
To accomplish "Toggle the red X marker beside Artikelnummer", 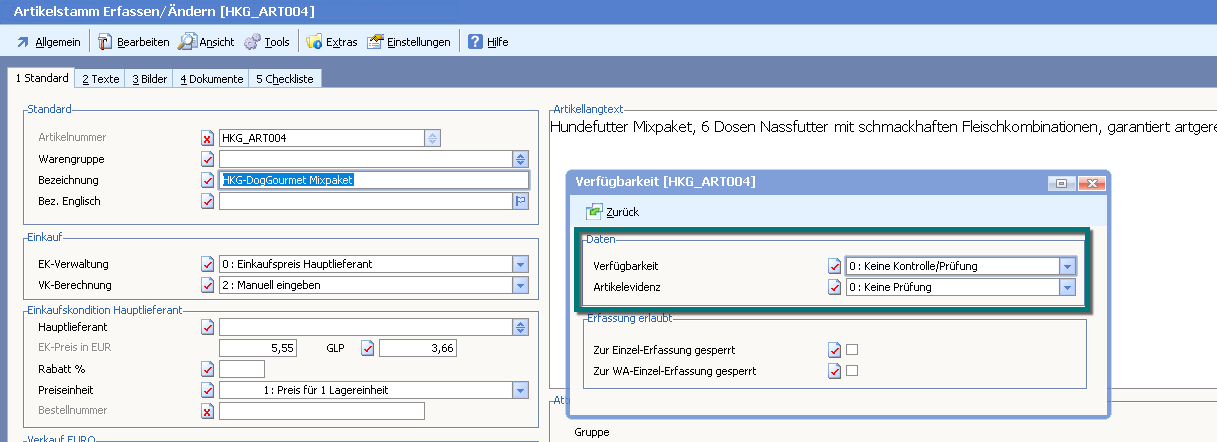I will (207, 138).
